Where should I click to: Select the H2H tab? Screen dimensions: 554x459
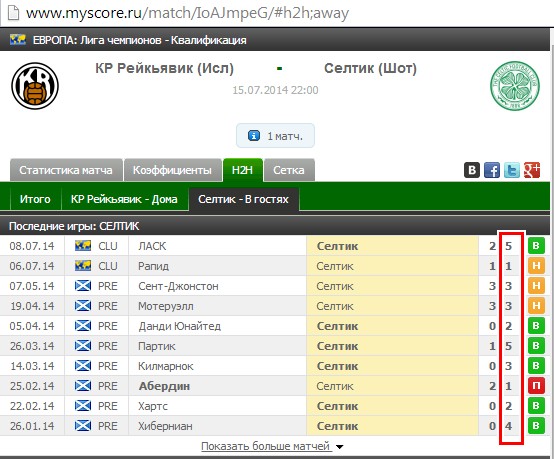tap(242, 170)
